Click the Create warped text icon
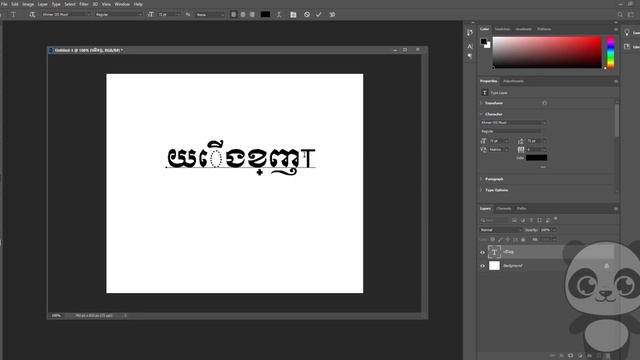 click(x=279, y=14)
